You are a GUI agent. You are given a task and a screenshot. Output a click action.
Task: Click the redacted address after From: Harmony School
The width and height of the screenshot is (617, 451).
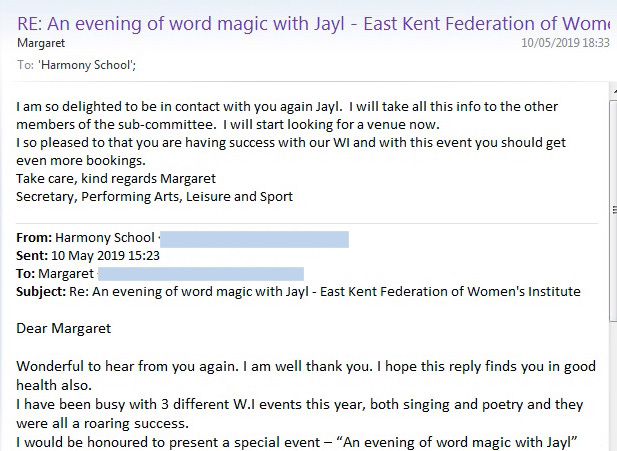click(253, 238)
